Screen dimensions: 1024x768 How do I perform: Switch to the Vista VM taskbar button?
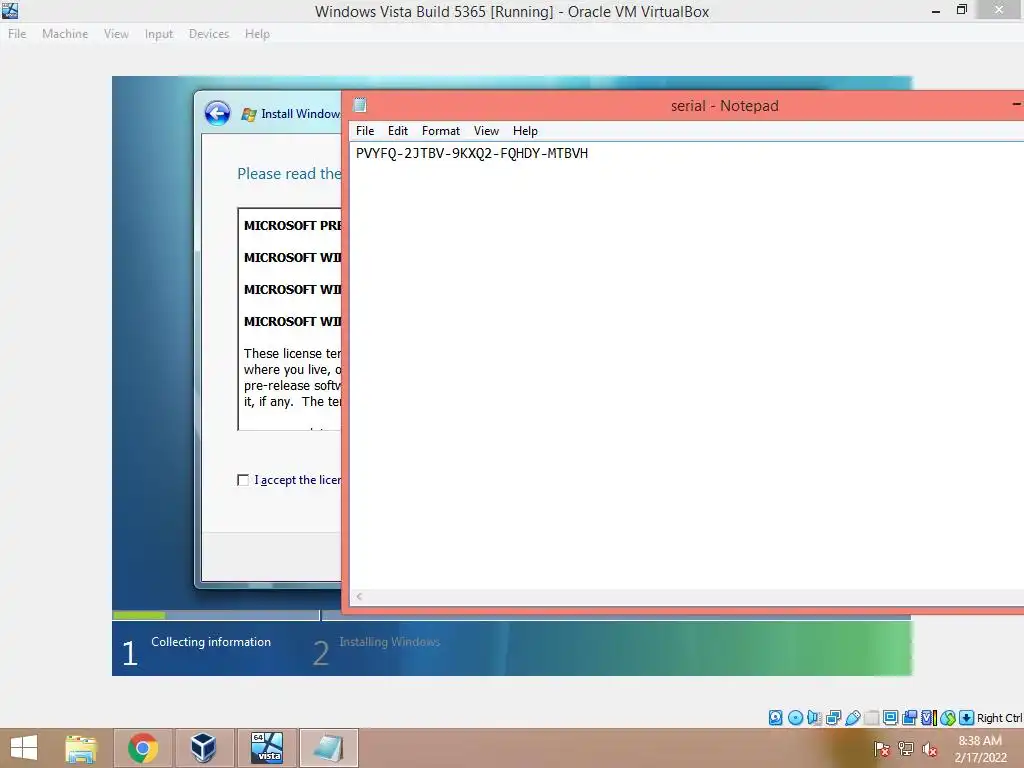(267, 748)
